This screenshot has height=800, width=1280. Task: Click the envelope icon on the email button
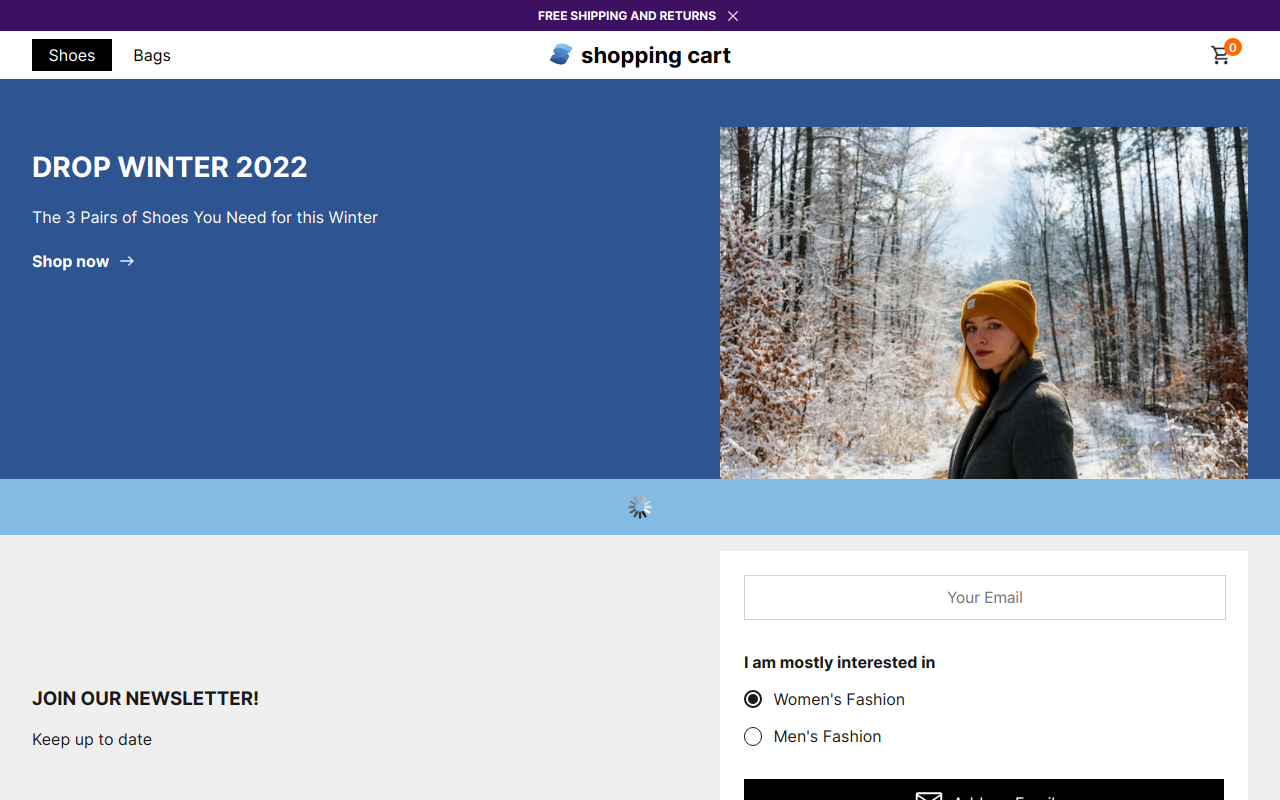[929, 796]
